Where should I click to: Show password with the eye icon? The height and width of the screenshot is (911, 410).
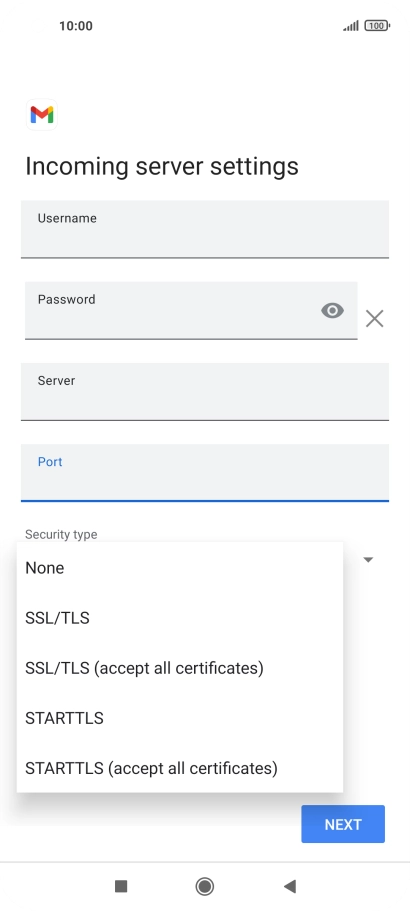[x=332, y=311]
